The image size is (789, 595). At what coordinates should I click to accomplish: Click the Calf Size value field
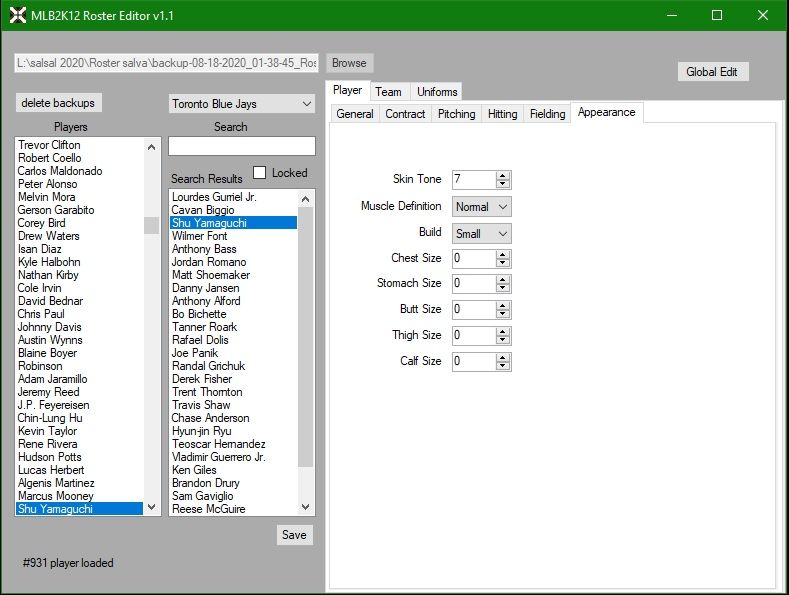(474, 361)
